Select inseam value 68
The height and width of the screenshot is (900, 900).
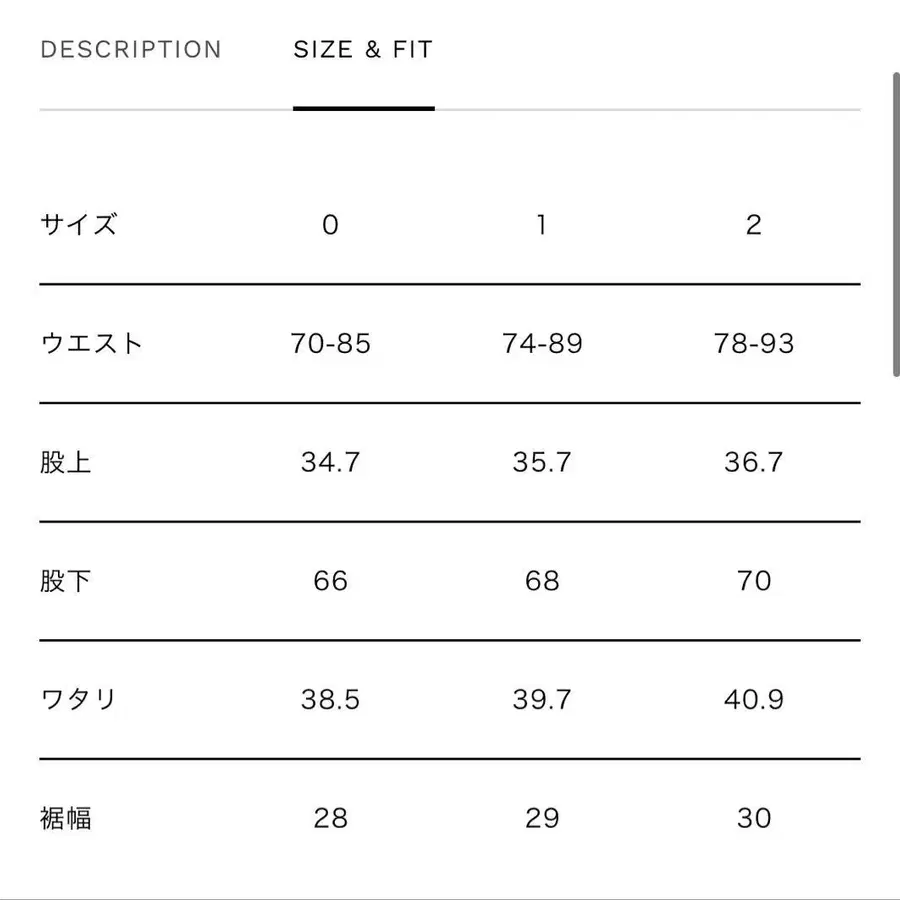541,581
